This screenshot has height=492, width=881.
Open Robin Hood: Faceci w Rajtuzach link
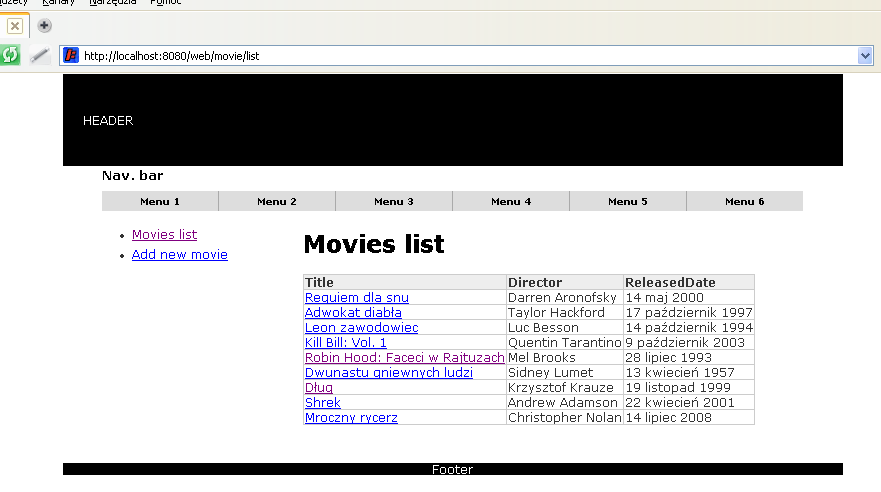coord(405,357)
